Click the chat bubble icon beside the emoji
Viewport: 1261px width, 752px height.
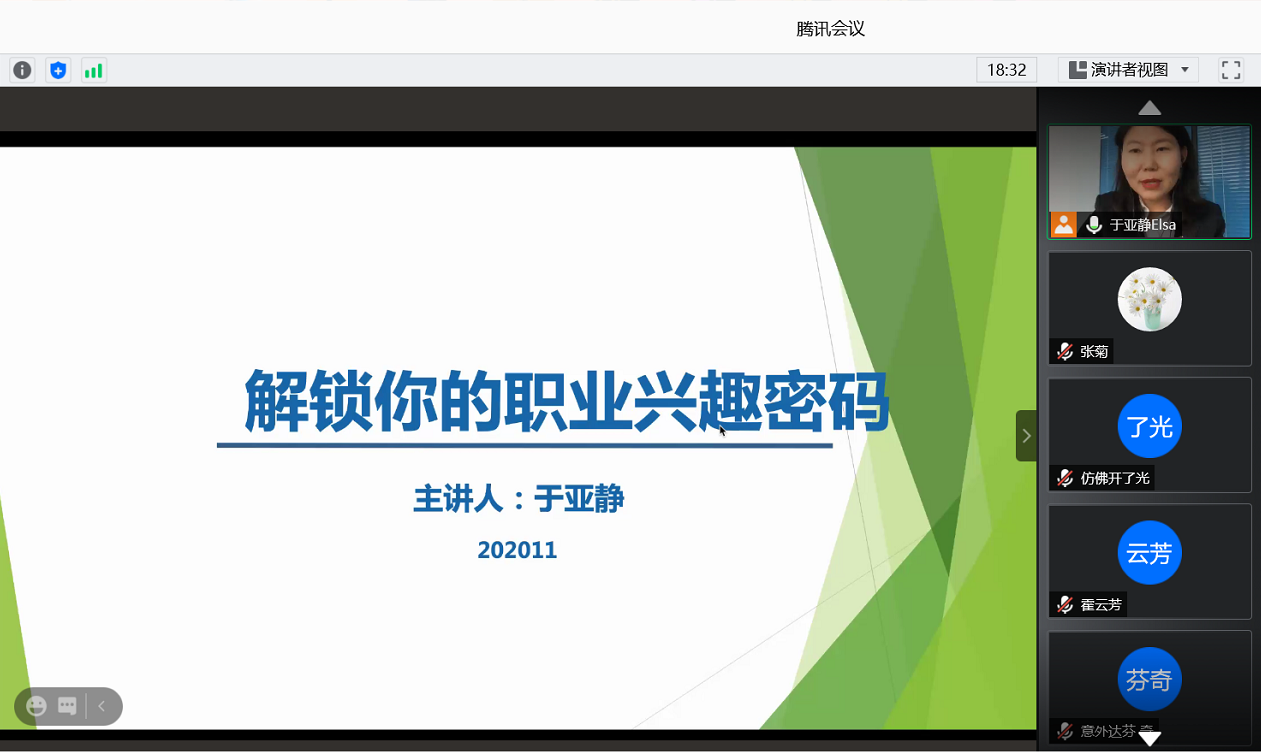67,707
